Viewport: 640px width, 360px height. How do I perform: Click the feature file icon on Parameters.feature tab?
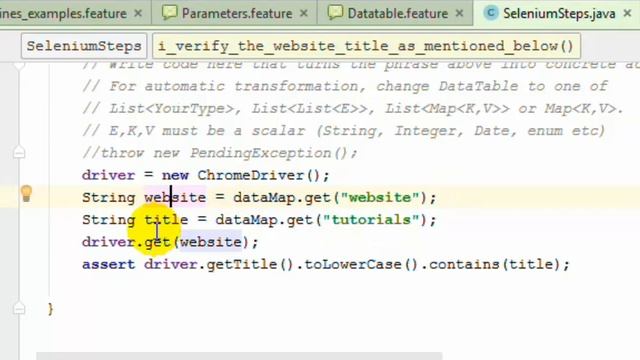click(x=169, y=13)
